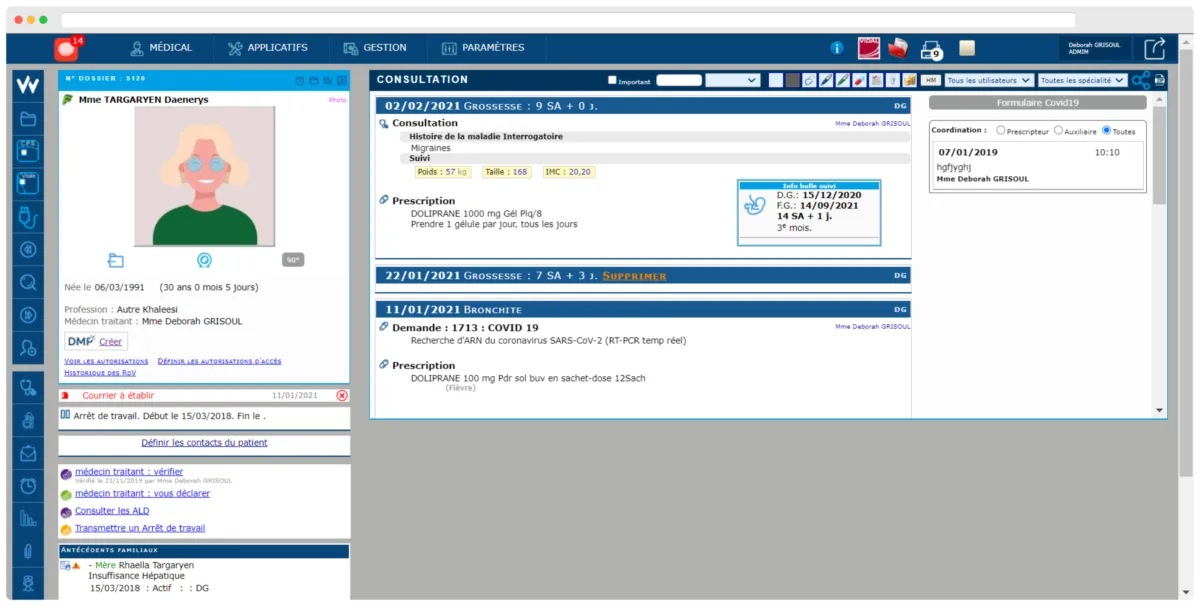Click médecin traitant : vérifier link

129,472
